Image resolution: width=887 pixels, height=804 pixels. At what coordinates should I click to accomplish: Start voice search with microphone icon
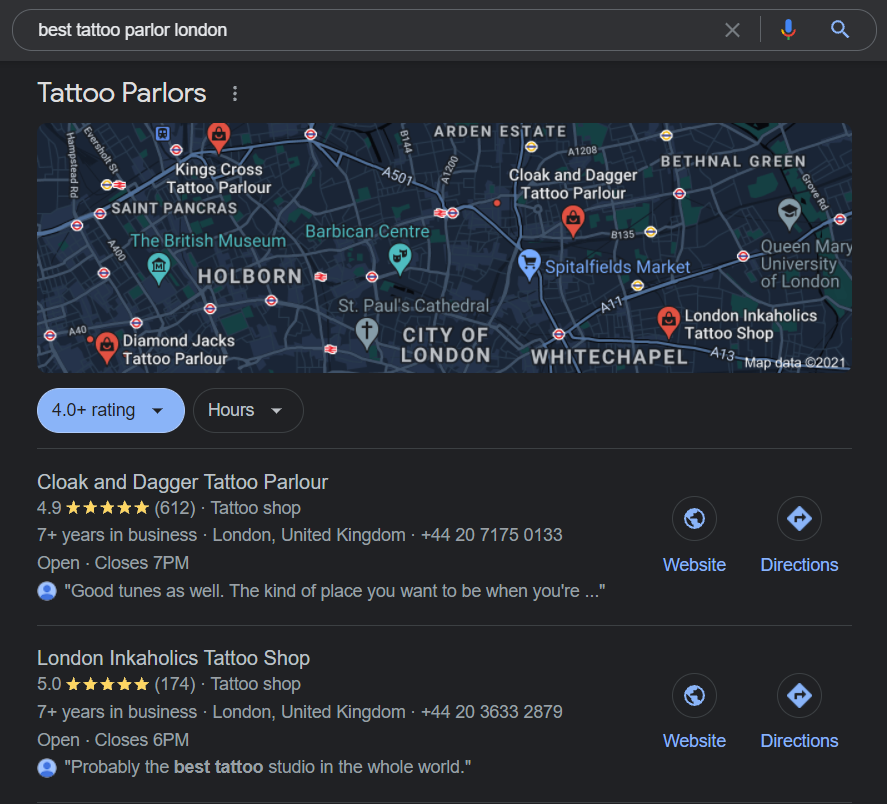[x=788, y=29]
